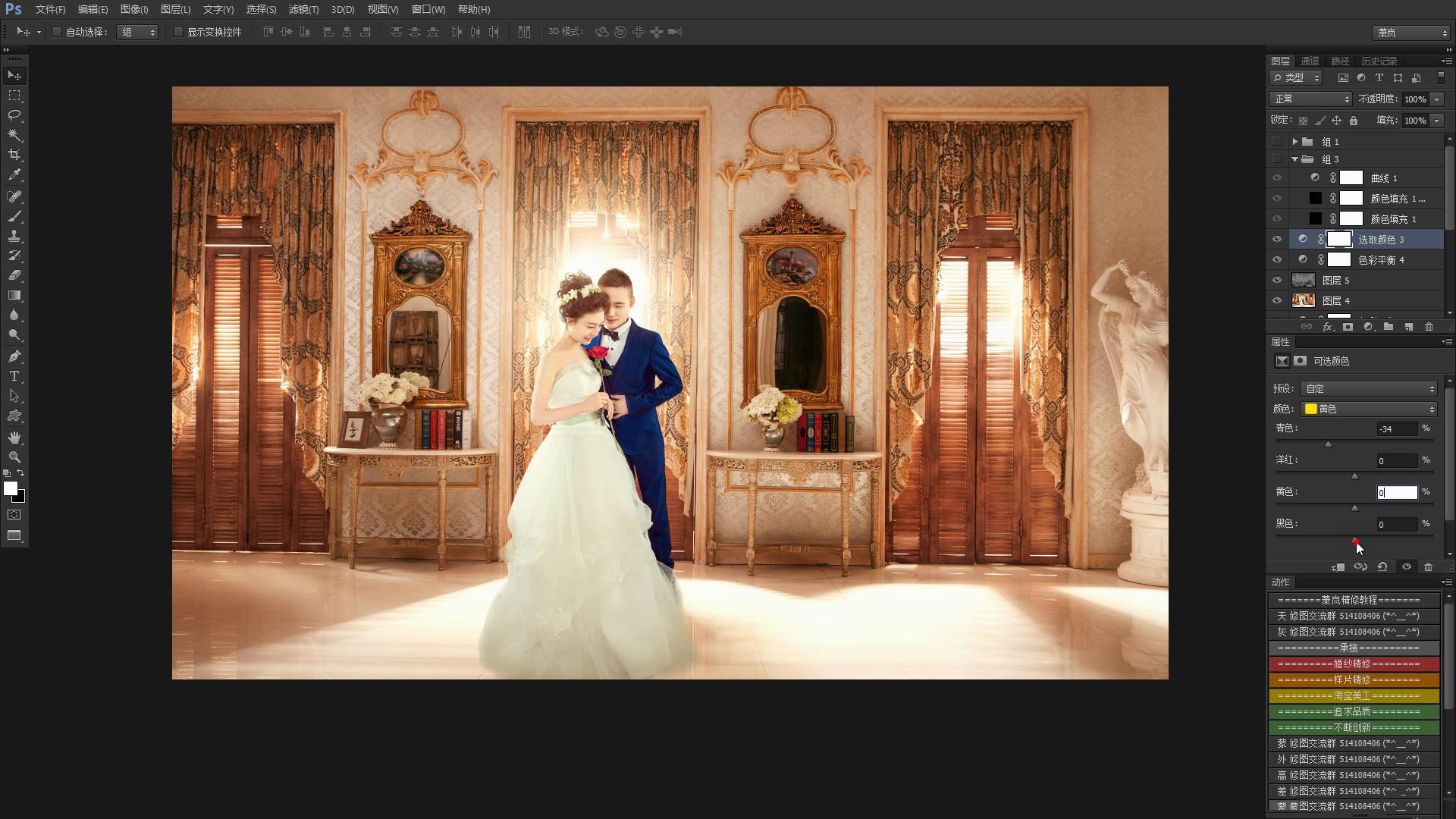This screenshot has width=1456, height=819.
Task: Select the Crop tool
Action: point(14,155)
